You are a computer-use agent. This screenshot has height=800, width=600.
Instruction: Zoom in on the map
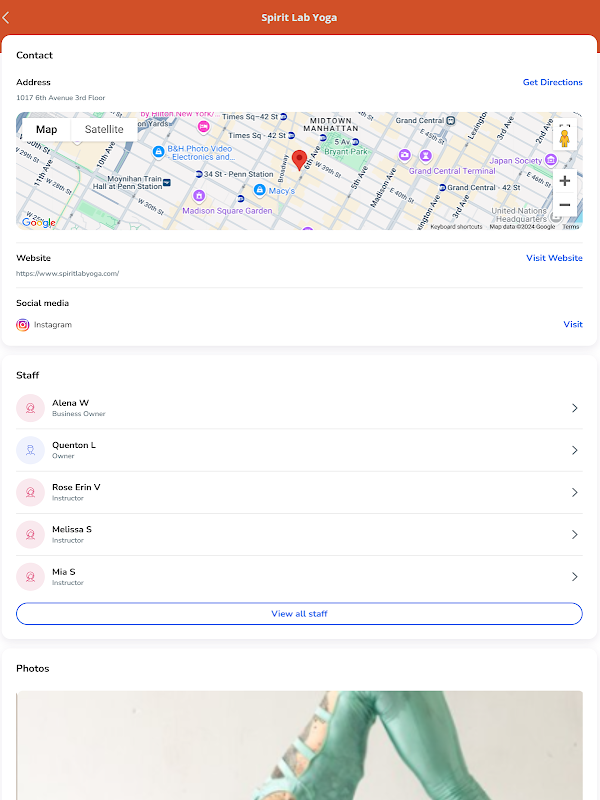click(565, 181)
